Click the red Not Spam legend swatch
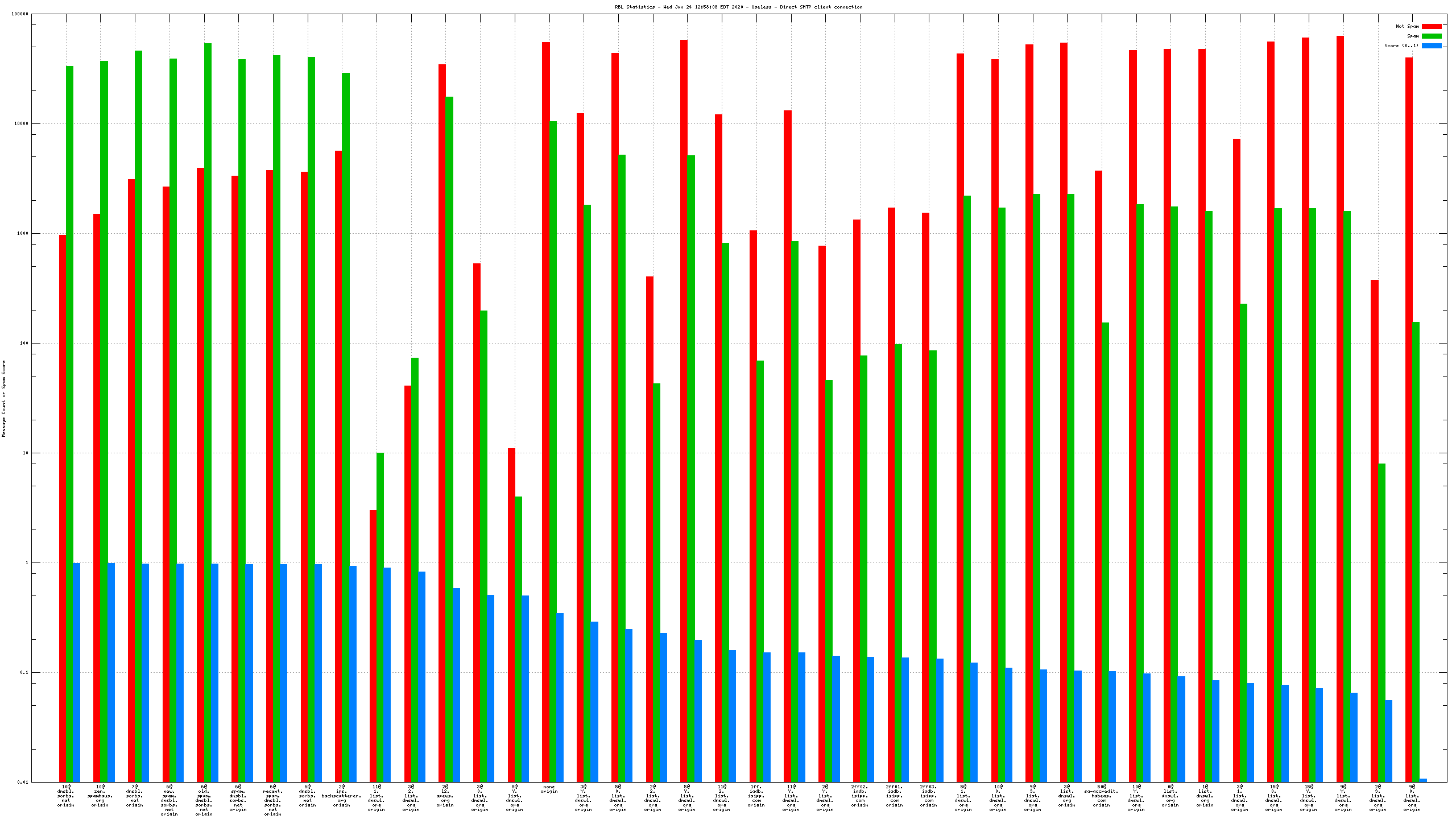Viewport: 1456px width, 819px height. (x=1432, y=26)
